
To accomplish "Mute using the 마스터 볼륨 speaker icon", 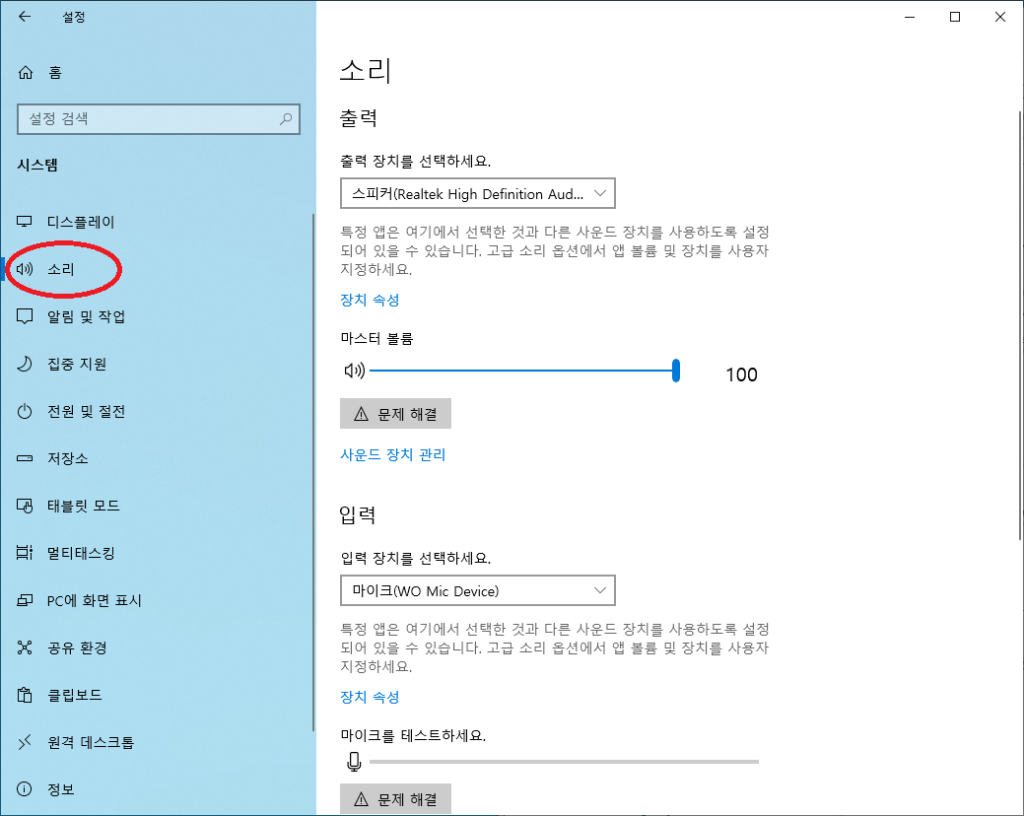I will (x=353, y=371).
